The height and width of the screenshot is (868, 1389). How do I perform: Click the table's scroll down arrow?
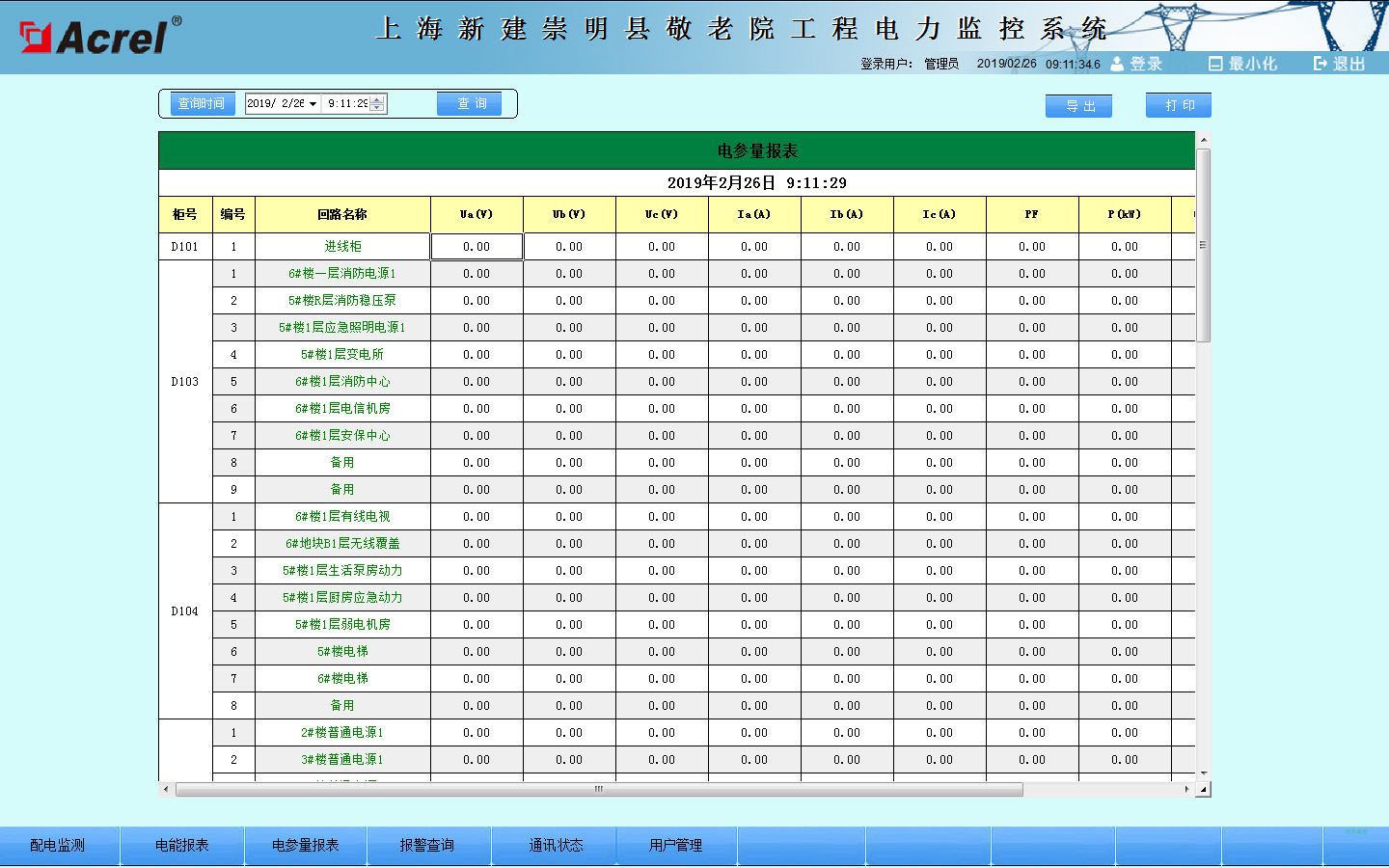coord(1203,773)
